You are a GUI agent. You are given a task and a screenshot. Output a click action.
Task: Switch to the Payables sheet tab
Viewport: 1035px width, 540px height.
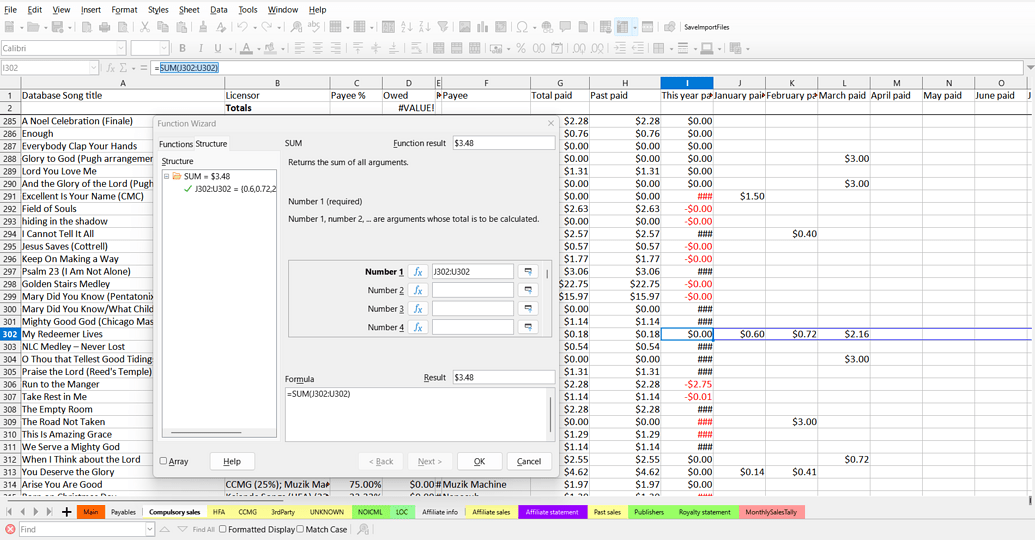pos(123,512)
